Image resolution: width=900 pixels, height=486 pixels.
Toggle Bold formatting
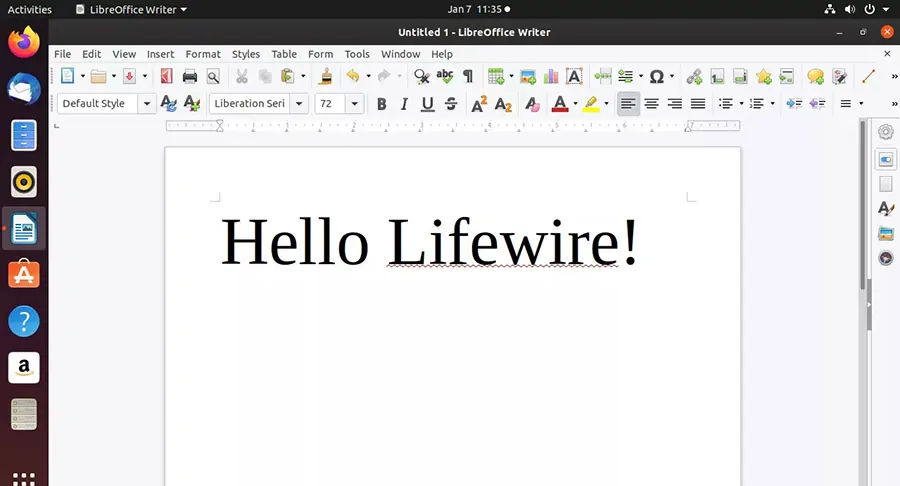[381, 104]
